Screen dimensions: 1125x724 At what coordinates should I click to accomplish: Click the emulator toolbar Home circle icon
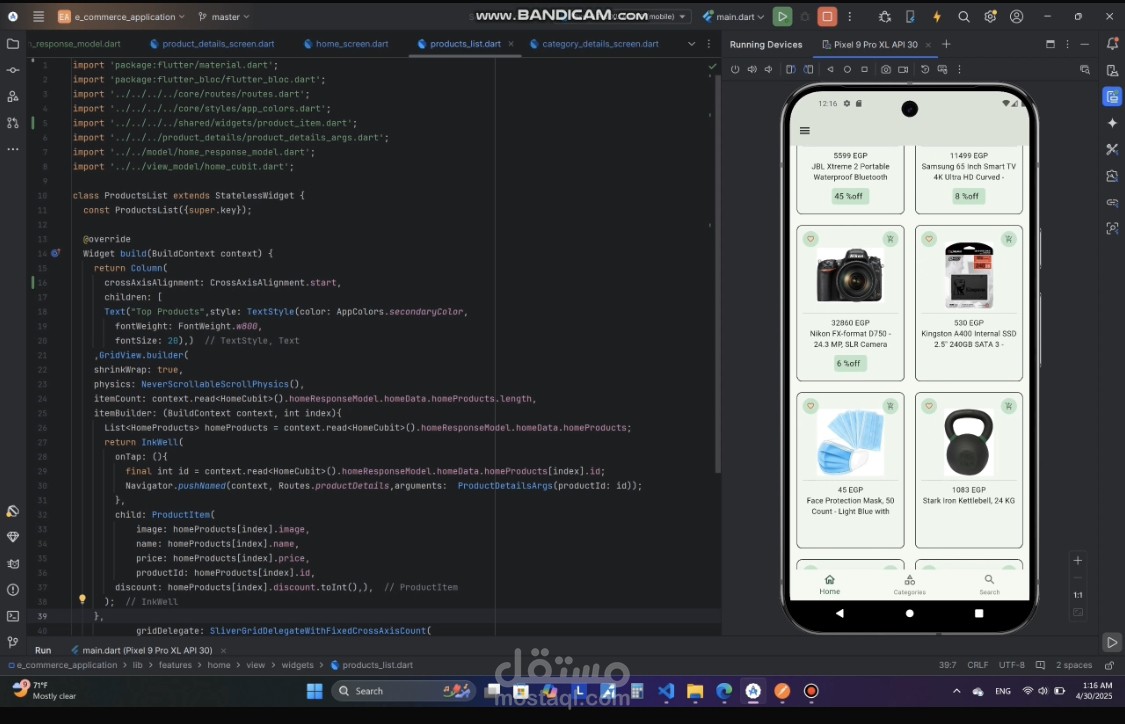[x=847, y=70]
